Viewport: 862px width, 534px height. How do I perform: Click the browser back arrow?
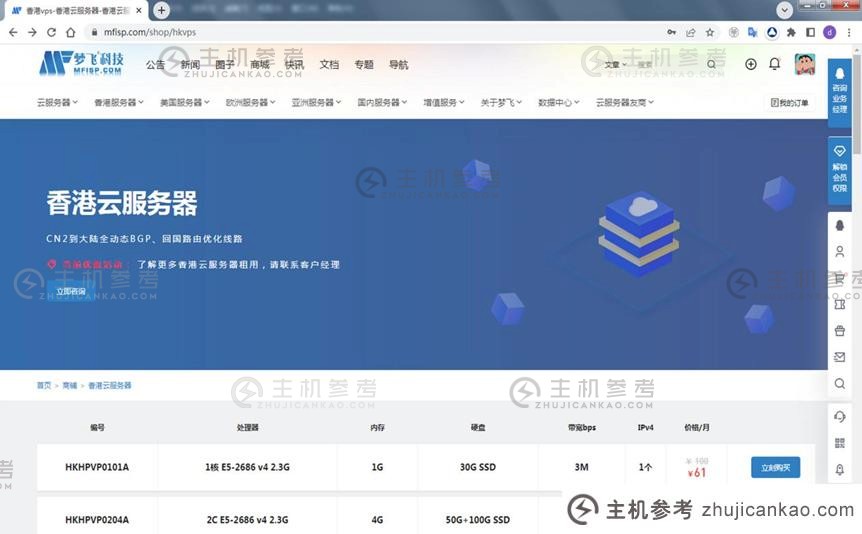(x=13, y=32)
